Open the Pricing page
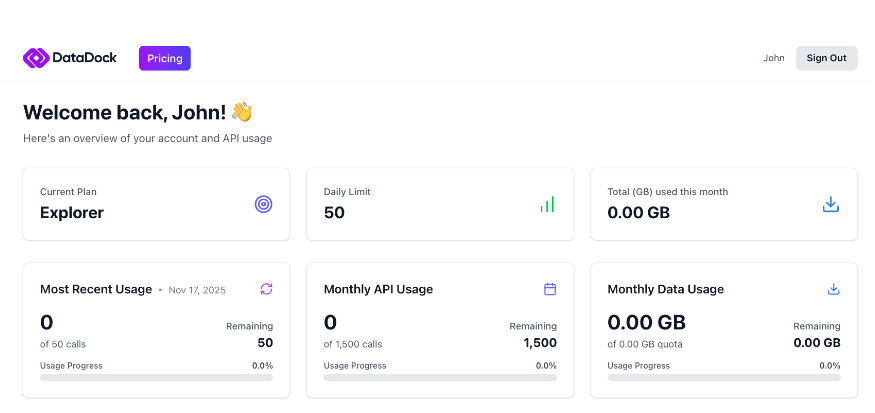The width and height of the screenshot is (875, 413). 165,58
